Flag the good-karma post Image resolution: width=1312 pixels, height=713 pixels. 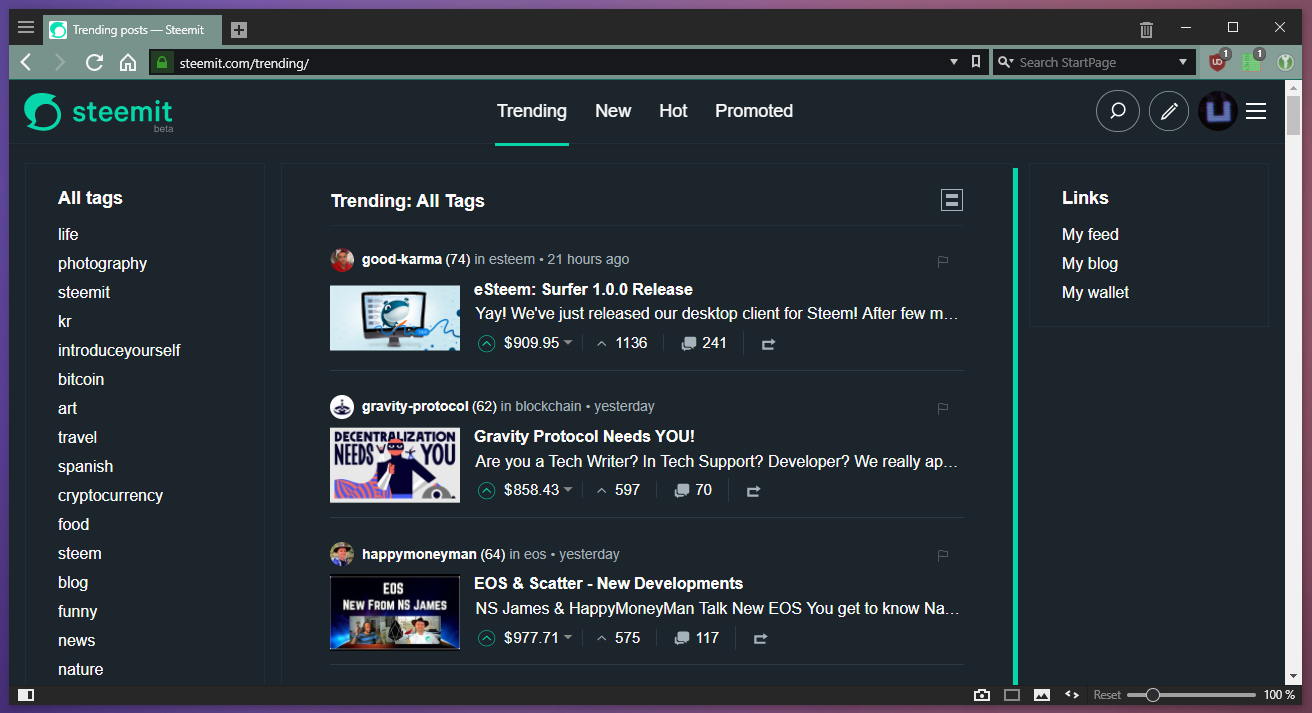[942, 261]
